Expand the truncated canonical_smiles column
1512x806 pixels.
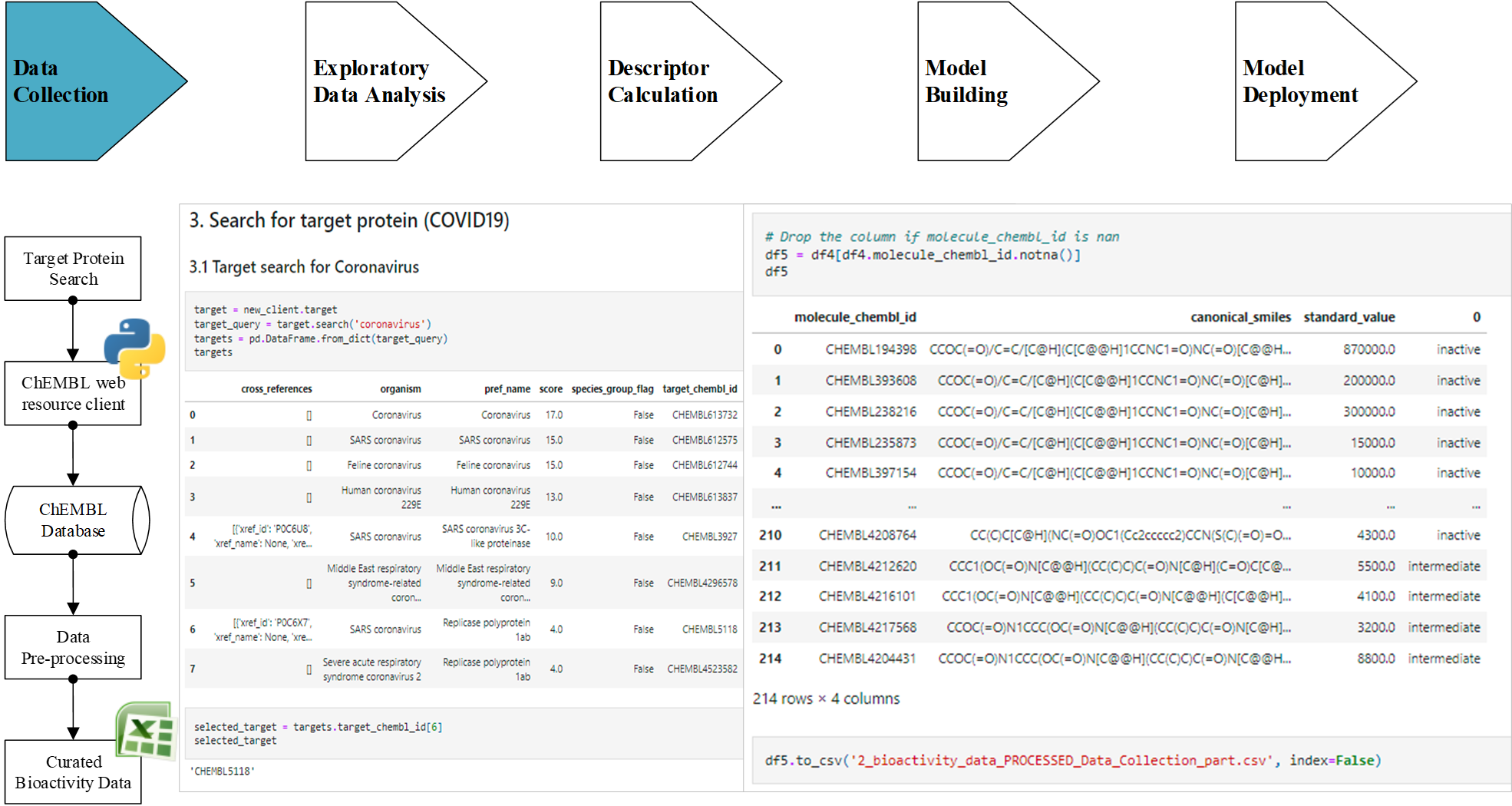coord(1241,317)
